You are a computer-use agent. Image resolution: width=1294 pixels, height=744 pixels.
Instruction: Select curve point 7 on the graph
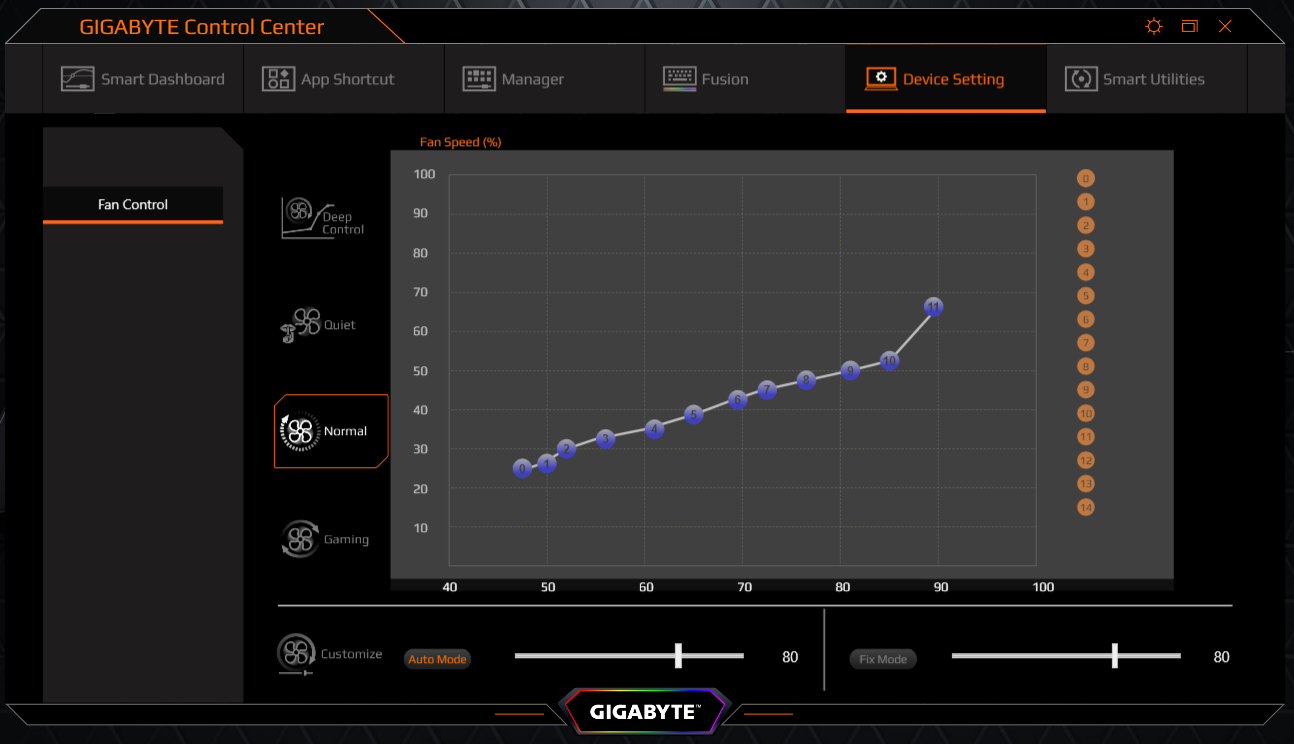click(x=767, y=390)
